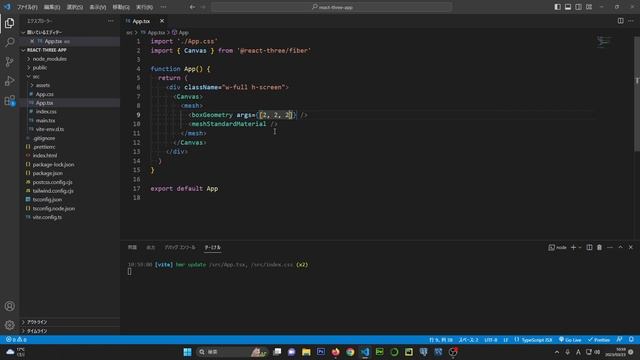Image resolution: width=640 pixels, height=360 pixels.
Task: Open main.tsx in explorer
Action: [x=45, y=120]
